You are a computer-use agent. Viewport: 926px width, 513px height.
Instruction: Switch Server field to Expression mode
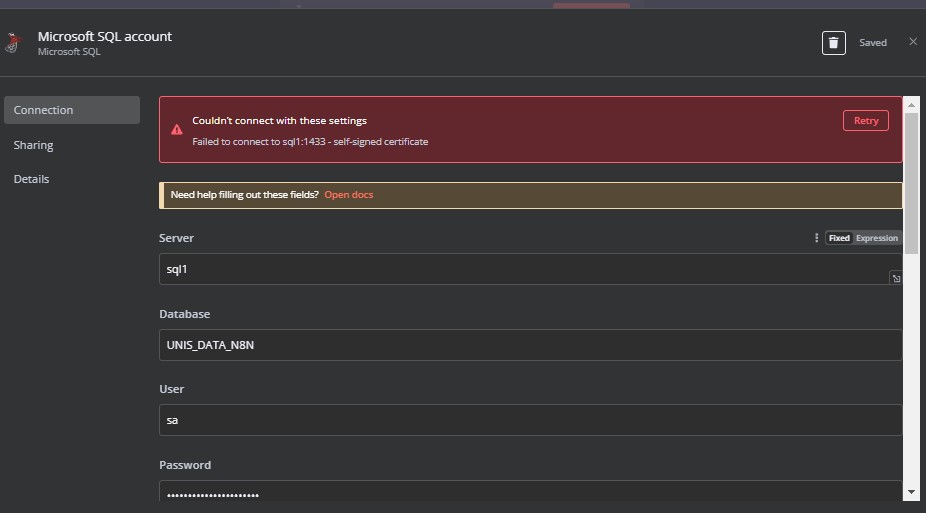pos(876,238)
